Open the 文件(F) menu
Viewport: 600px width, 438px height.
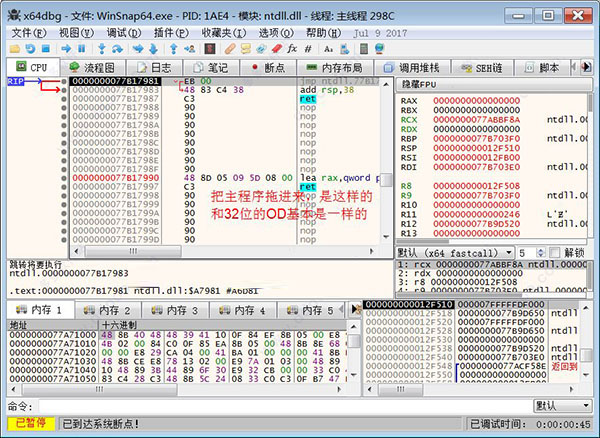pos(29,33)
